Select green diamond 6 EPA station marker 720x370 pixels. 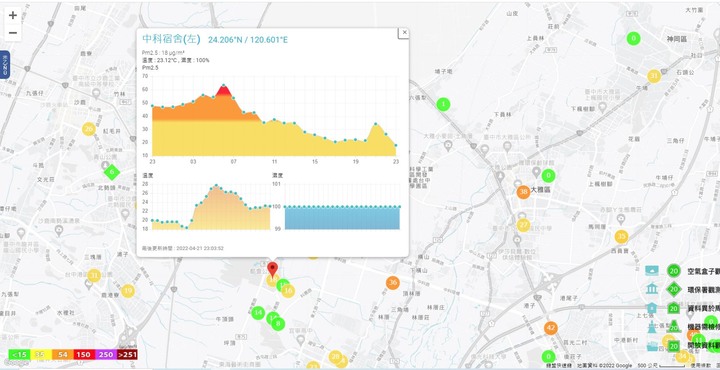point(112,173)
